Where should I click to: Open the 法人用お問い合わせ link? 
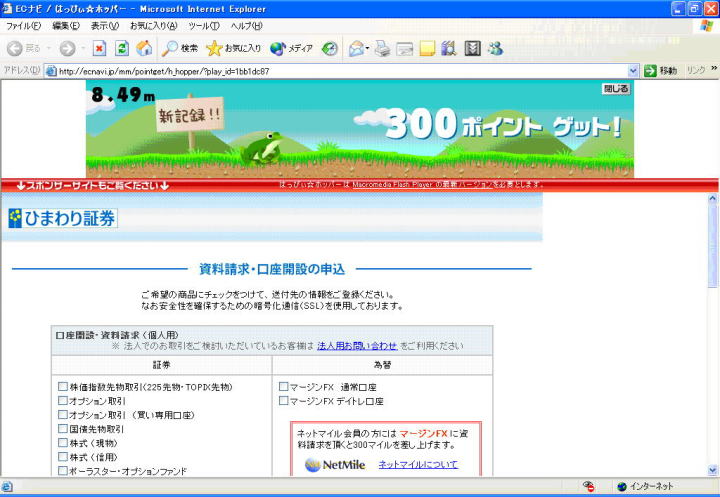(357, 346)
